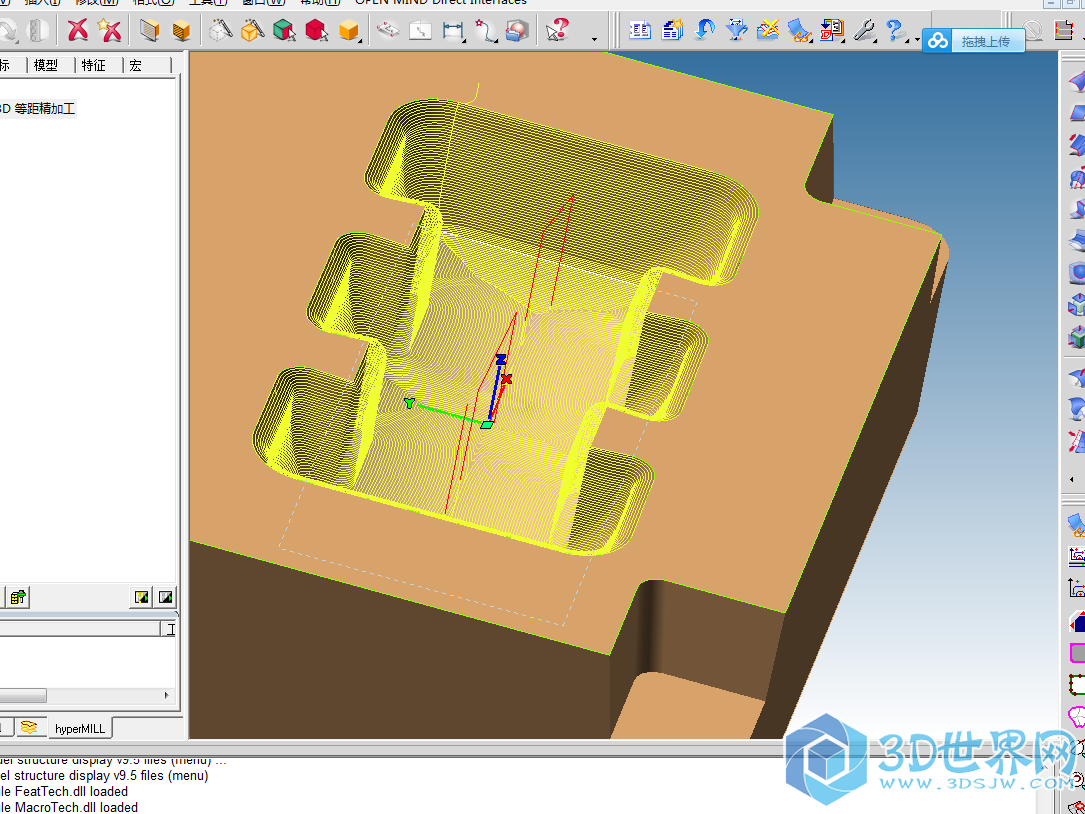1085x814 pixels.
Task: Click the cube with hatched front icon
Action: click(149, 30)
